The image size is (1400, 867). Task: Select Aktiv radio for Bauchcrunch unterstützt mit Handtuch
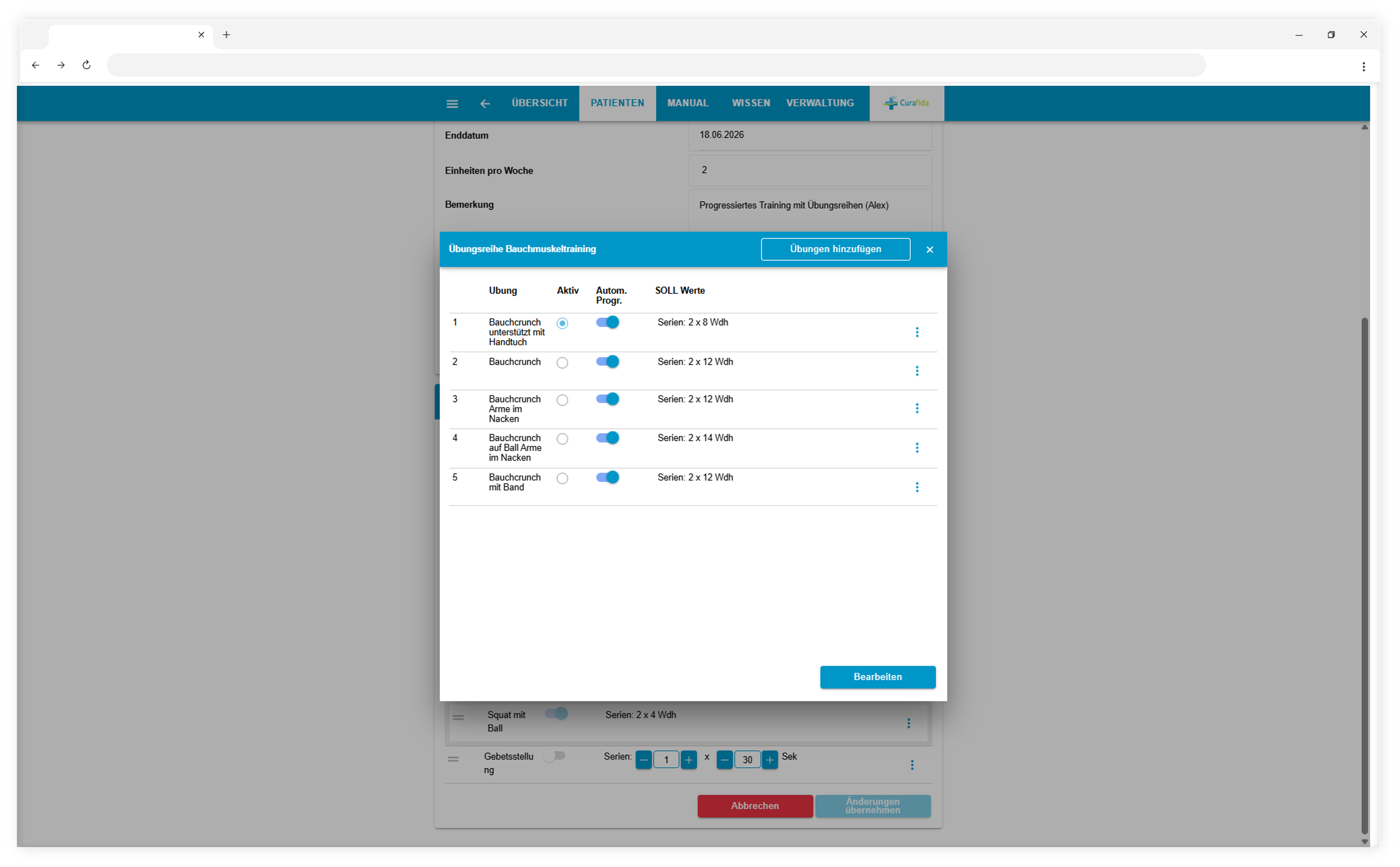tap(562, 323)
